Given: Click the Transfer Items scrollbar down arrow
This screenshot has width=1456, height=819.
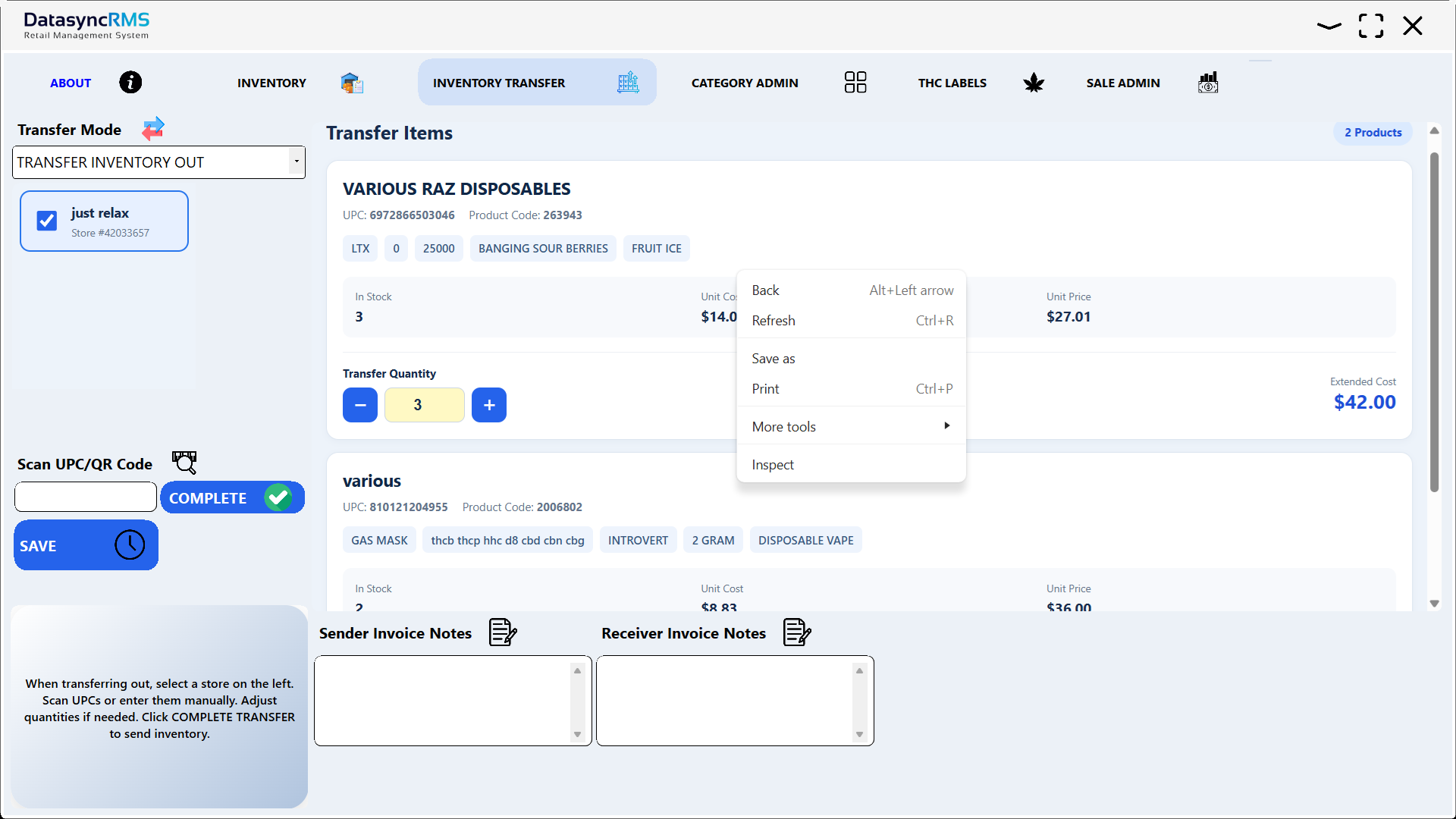Looking at the screenshot, I should coord(1434,604).
